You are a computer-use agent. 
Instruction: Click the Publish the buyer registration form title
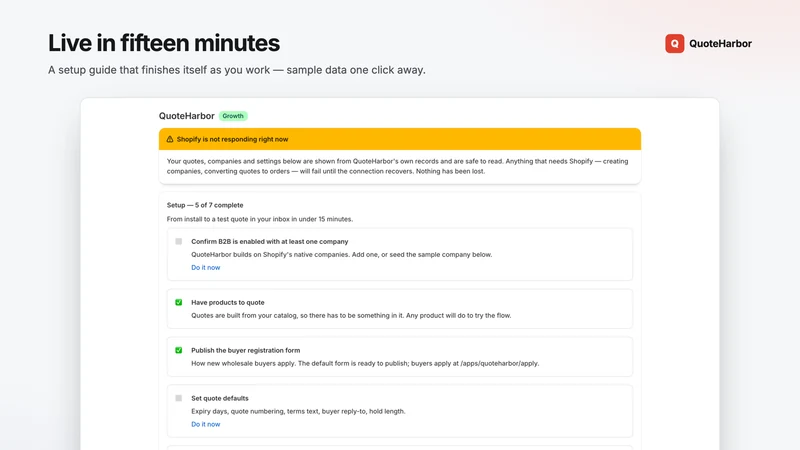[x=245, y=350]
